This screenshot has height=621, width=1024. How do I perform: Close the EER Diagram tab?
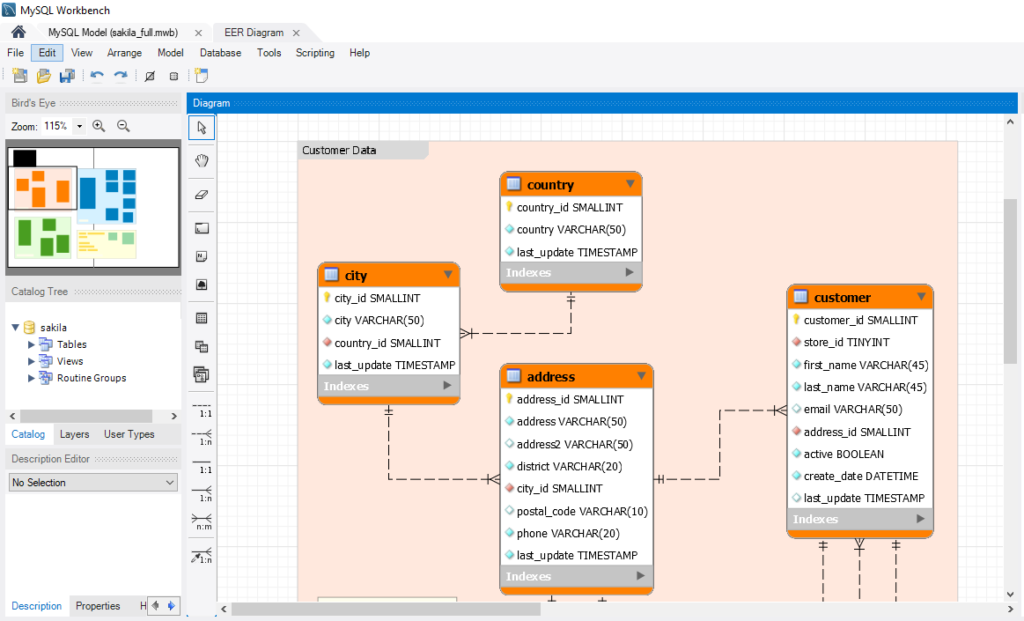pos(297,33)
